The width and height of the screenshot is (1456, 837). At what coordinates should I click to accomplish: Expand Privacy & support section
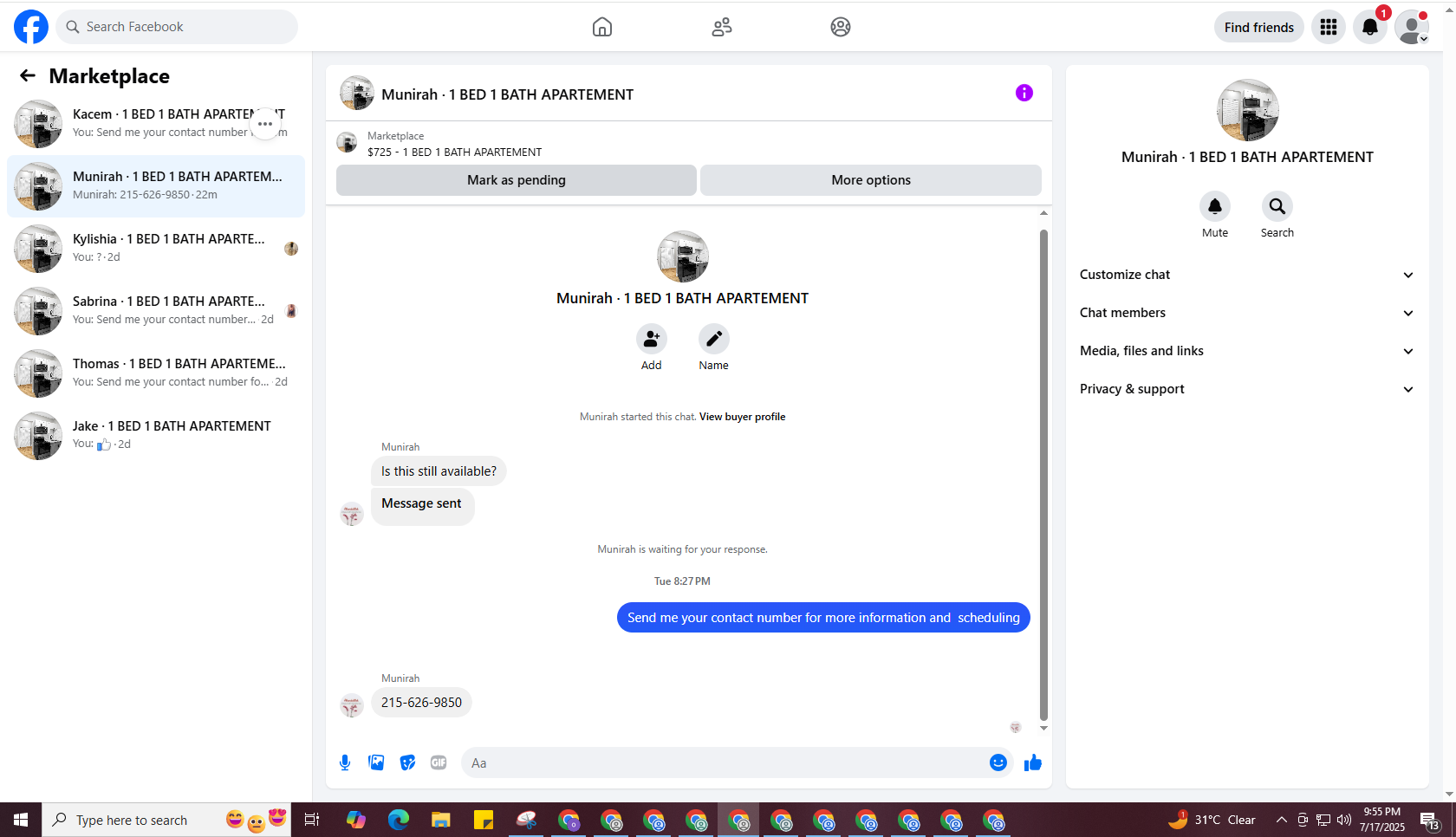click(x=1247, y=389)
